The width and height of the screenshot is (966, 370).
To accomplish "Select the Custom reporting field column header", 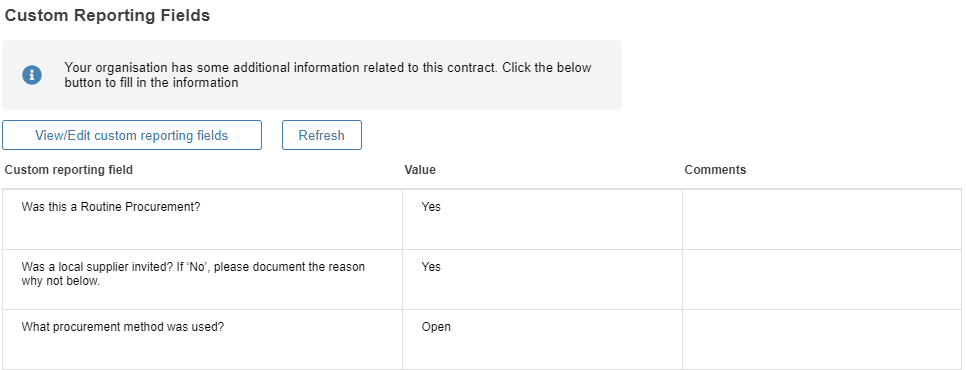I will 68,170.
